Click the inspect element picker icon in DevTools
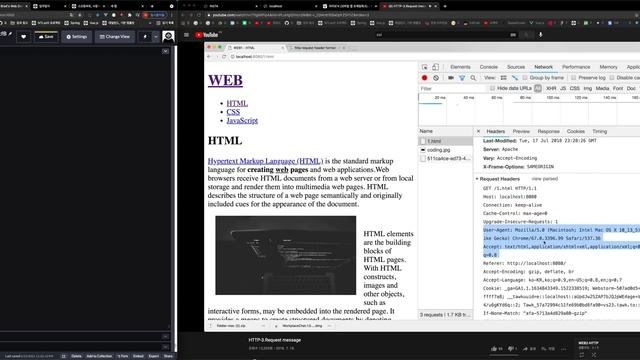Viewport: 640px width, 360px height. click(x=425, y=67)
